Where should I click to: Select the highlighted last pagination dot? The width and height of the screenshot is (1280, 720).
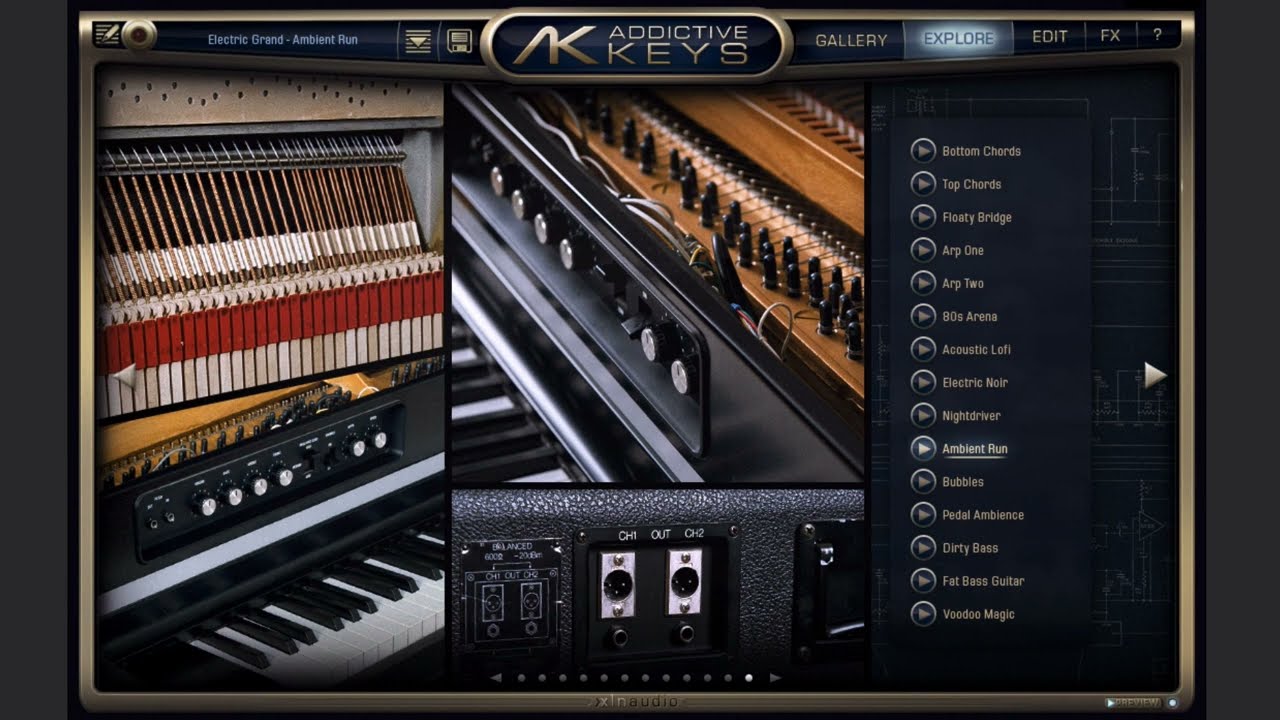pyautogui.click(x=749, y=678)
